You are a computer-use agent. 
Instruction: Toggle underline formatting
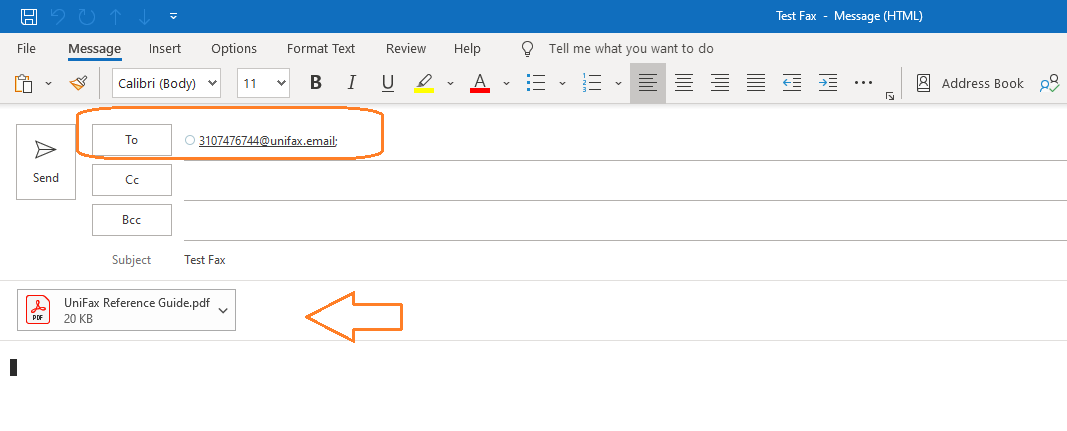(x=387, y=83)
